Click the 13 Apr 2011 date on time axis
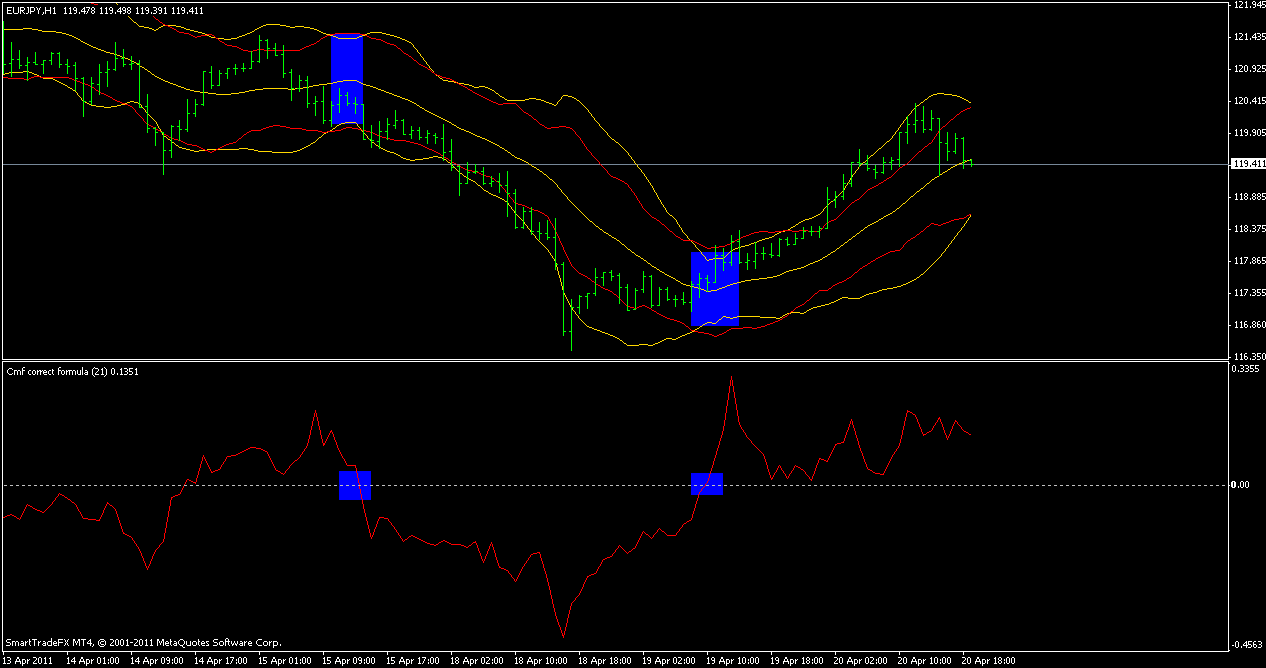 [28, 661]
